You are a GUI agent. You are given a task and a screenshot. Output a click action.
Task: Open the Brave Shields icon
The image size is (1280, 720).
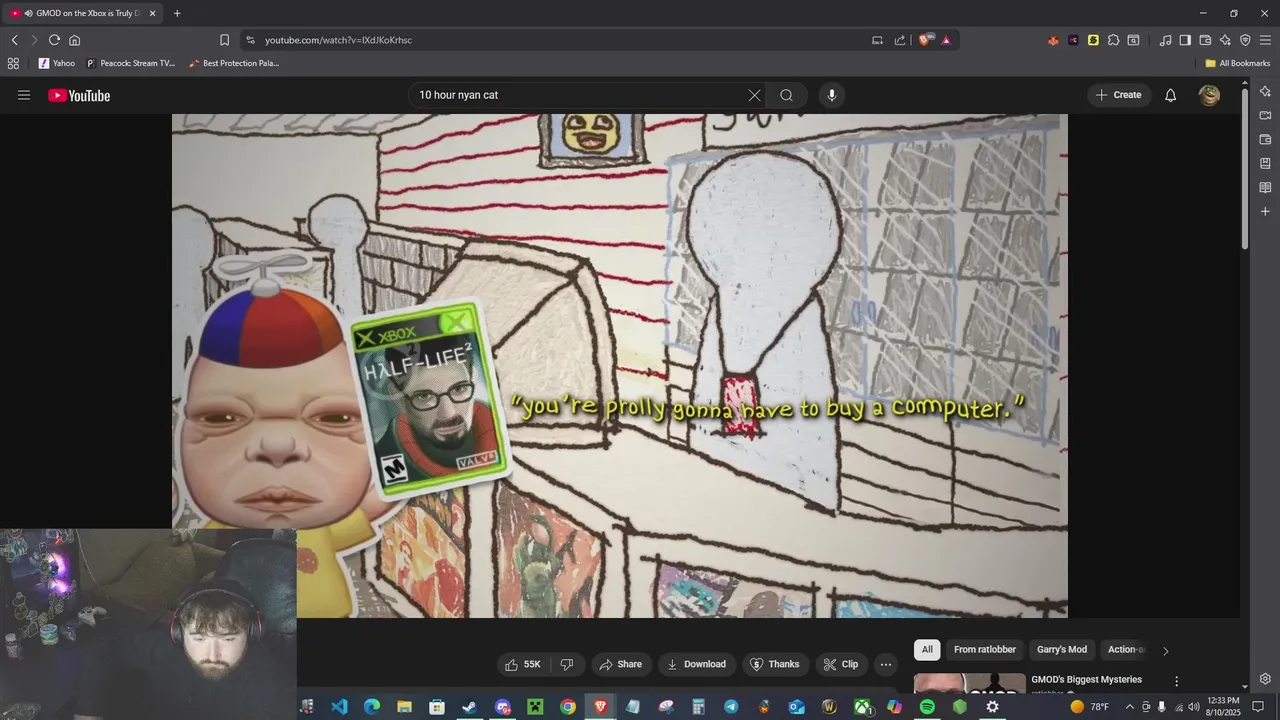pyautogui.click(x=926, y=40)
